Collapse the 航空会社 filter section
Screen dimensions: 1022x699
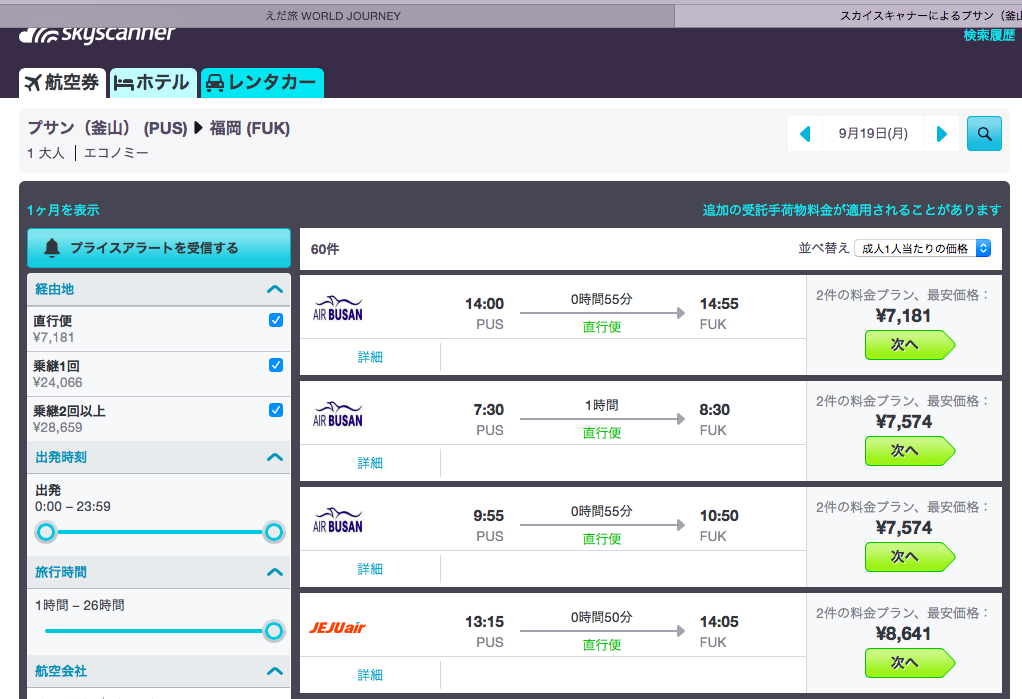158,671
